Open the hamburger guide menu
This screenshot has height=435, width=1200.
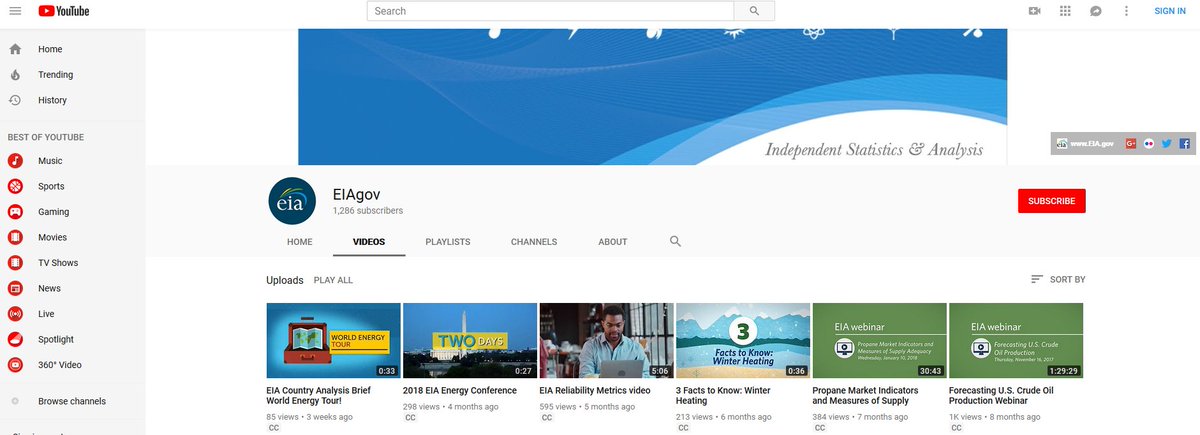click(x=15, y=11)
